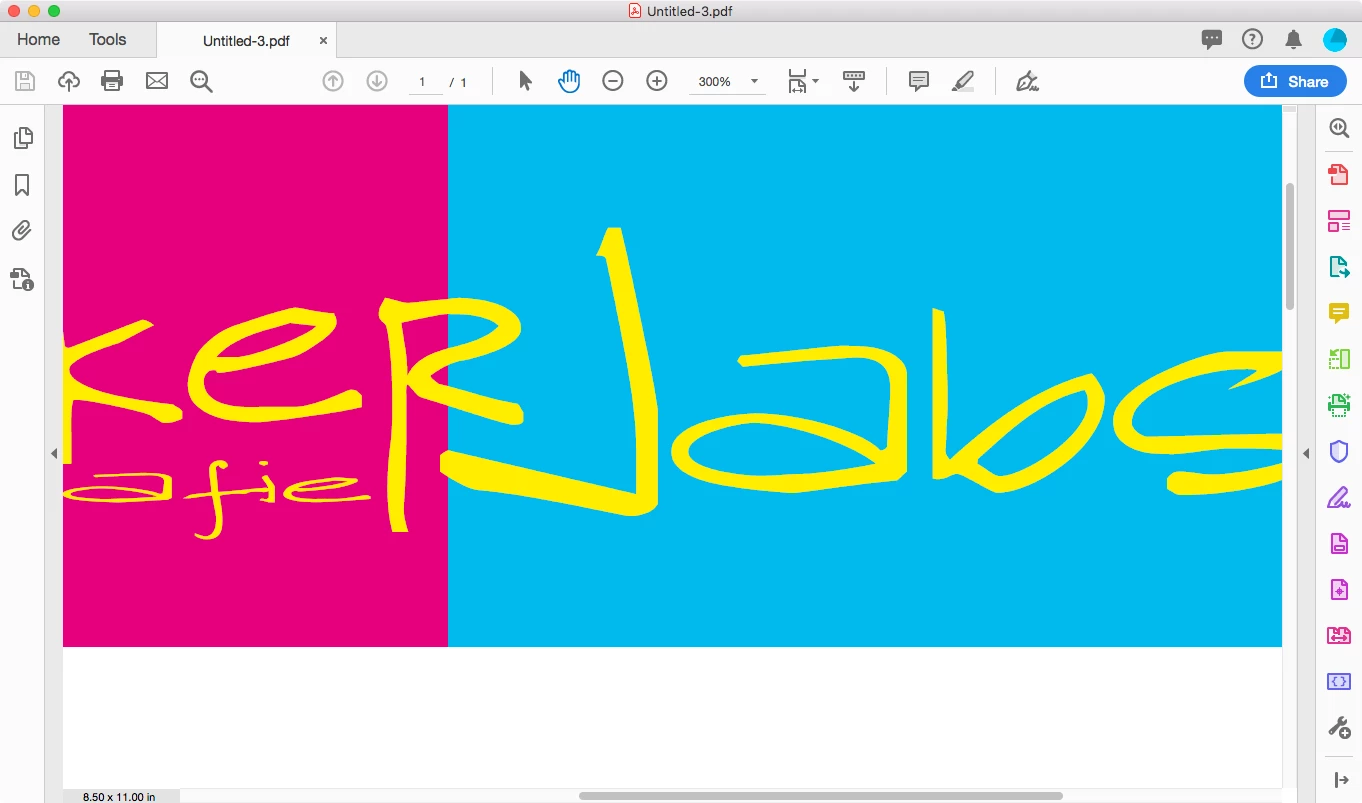Zoom in with plus button

[657, 81]
